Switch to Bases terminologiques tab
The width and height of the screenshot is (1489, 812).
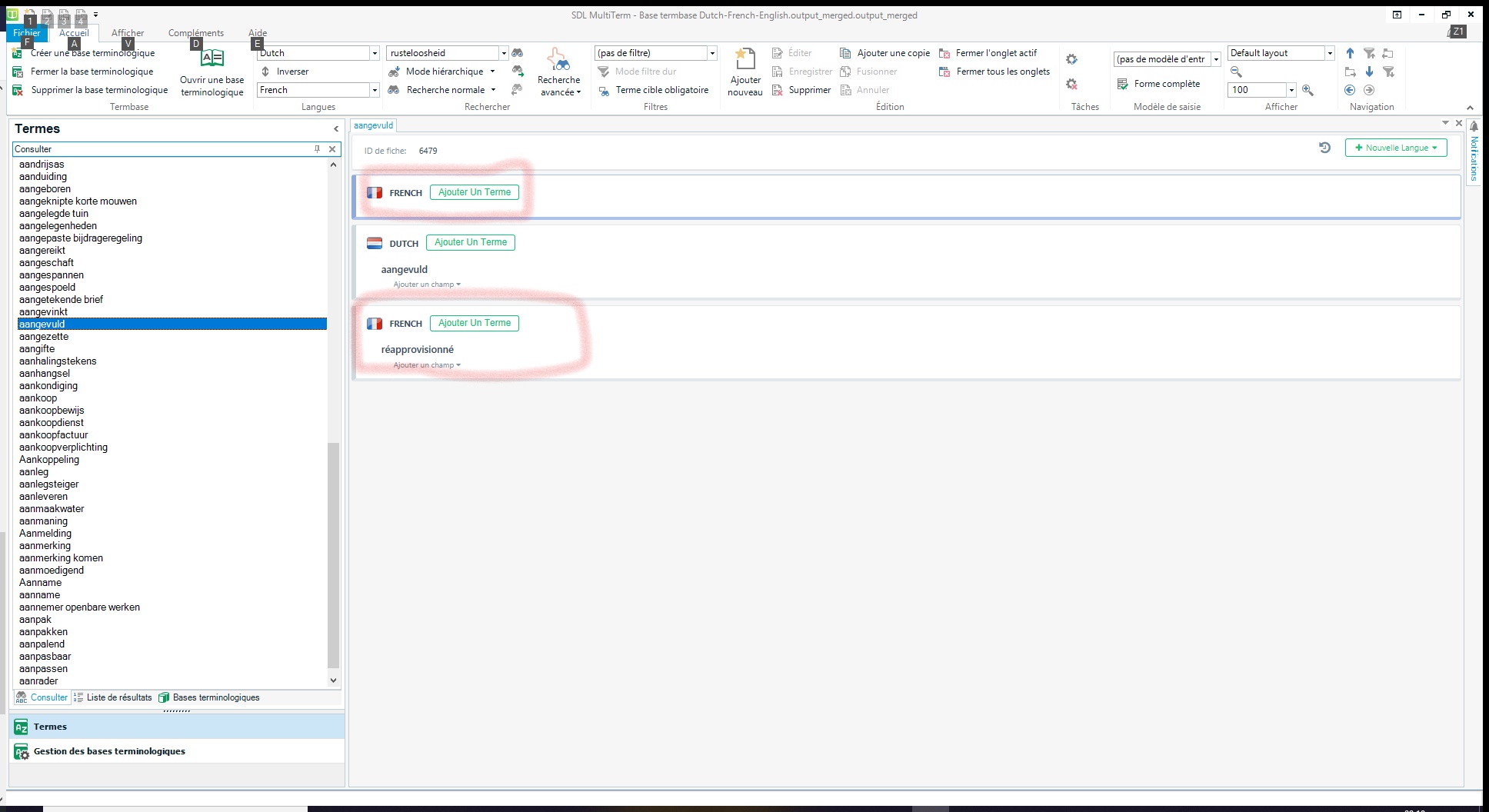(x=209, y=697)
